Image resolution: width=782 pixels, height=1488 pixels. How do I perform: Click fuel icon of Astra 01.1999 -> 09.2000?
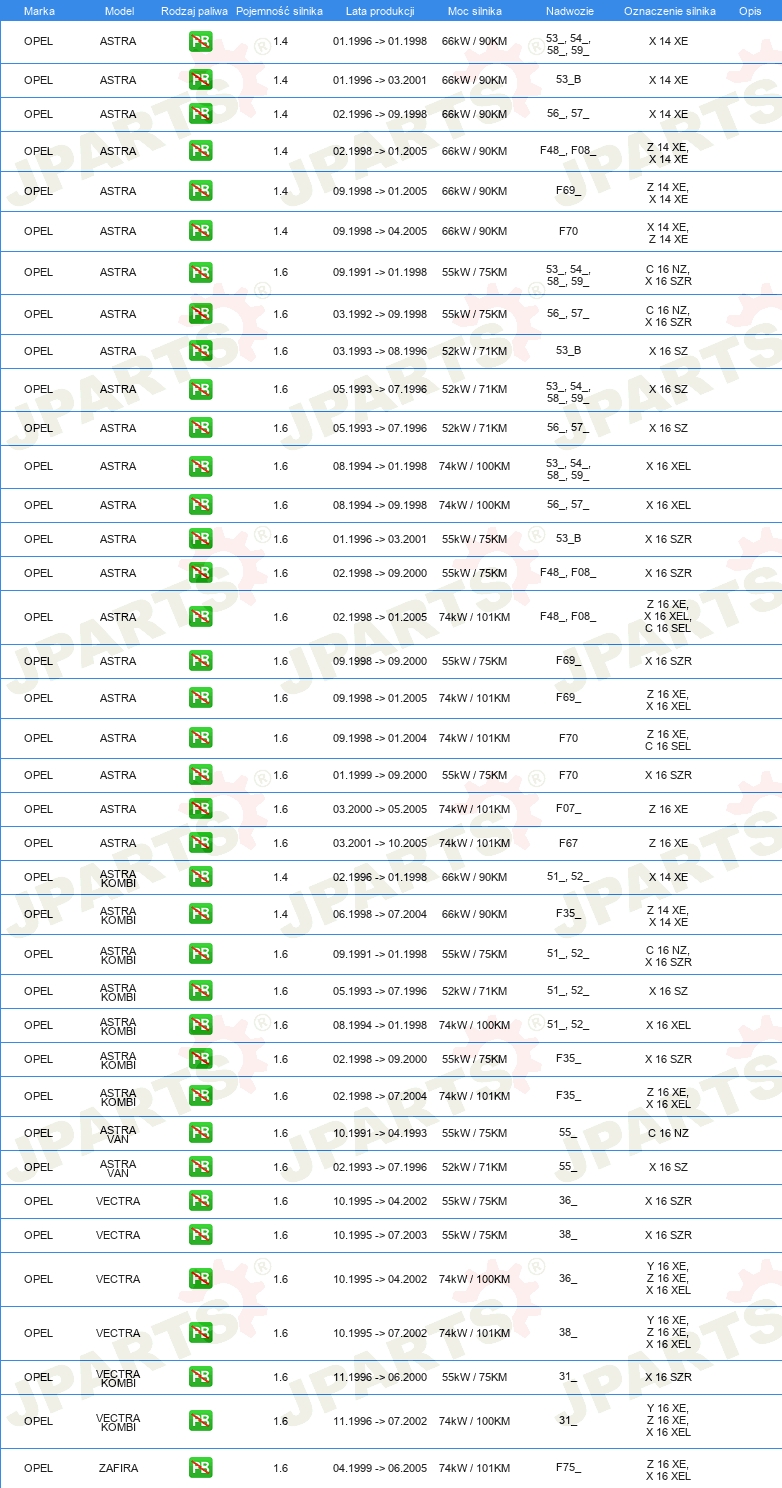pyautogui.click(x=200, y=775)
